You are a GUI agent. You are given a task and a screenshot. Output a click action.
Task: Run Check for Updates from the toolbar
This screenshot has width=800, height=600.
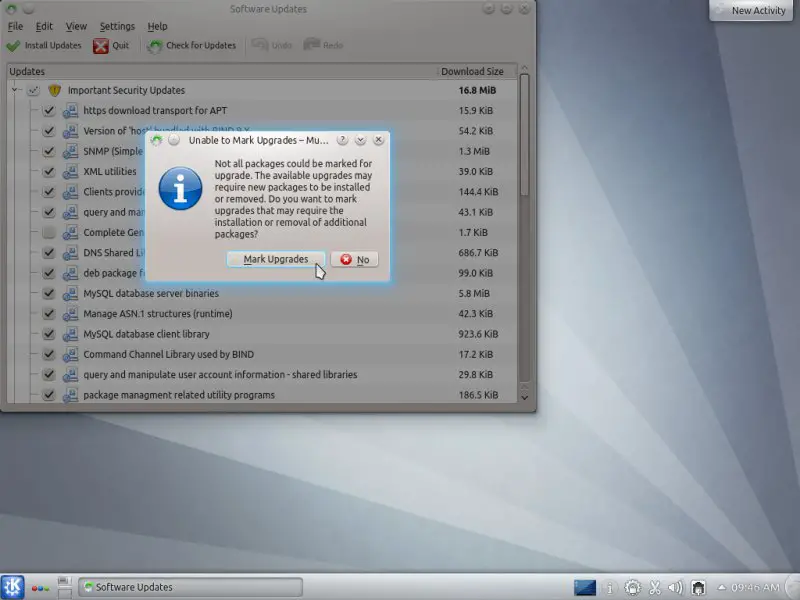pos(191,45)
